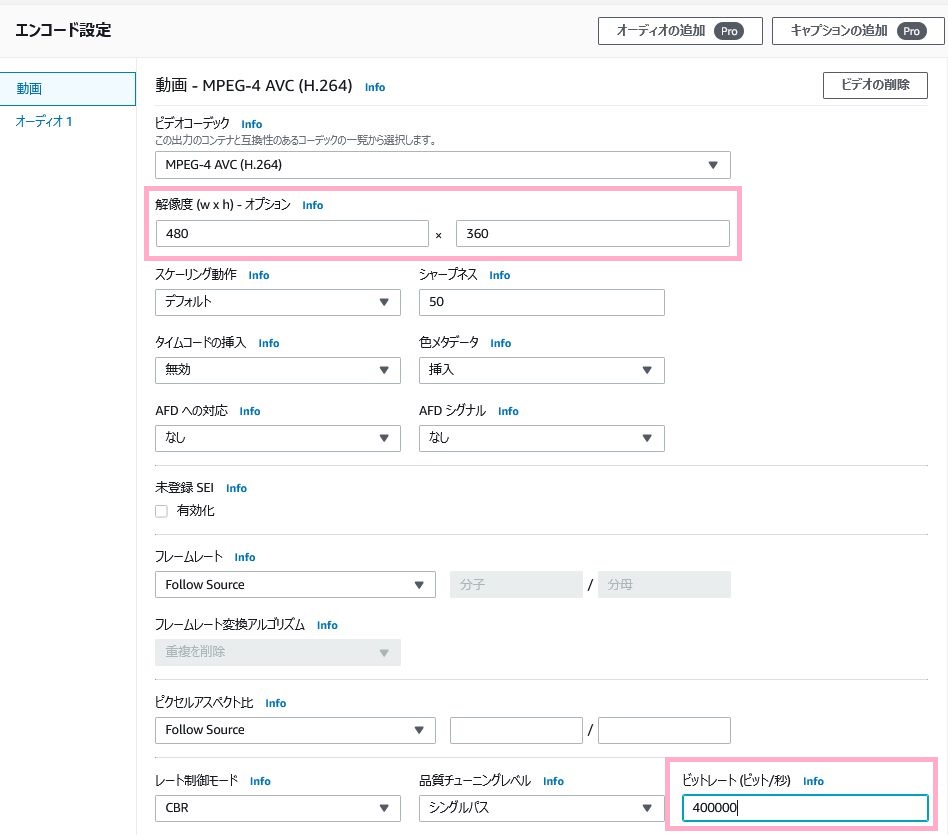
Task: Expand the タイムコードの挿入 無効 dropdown
Action: coord(278,370)
